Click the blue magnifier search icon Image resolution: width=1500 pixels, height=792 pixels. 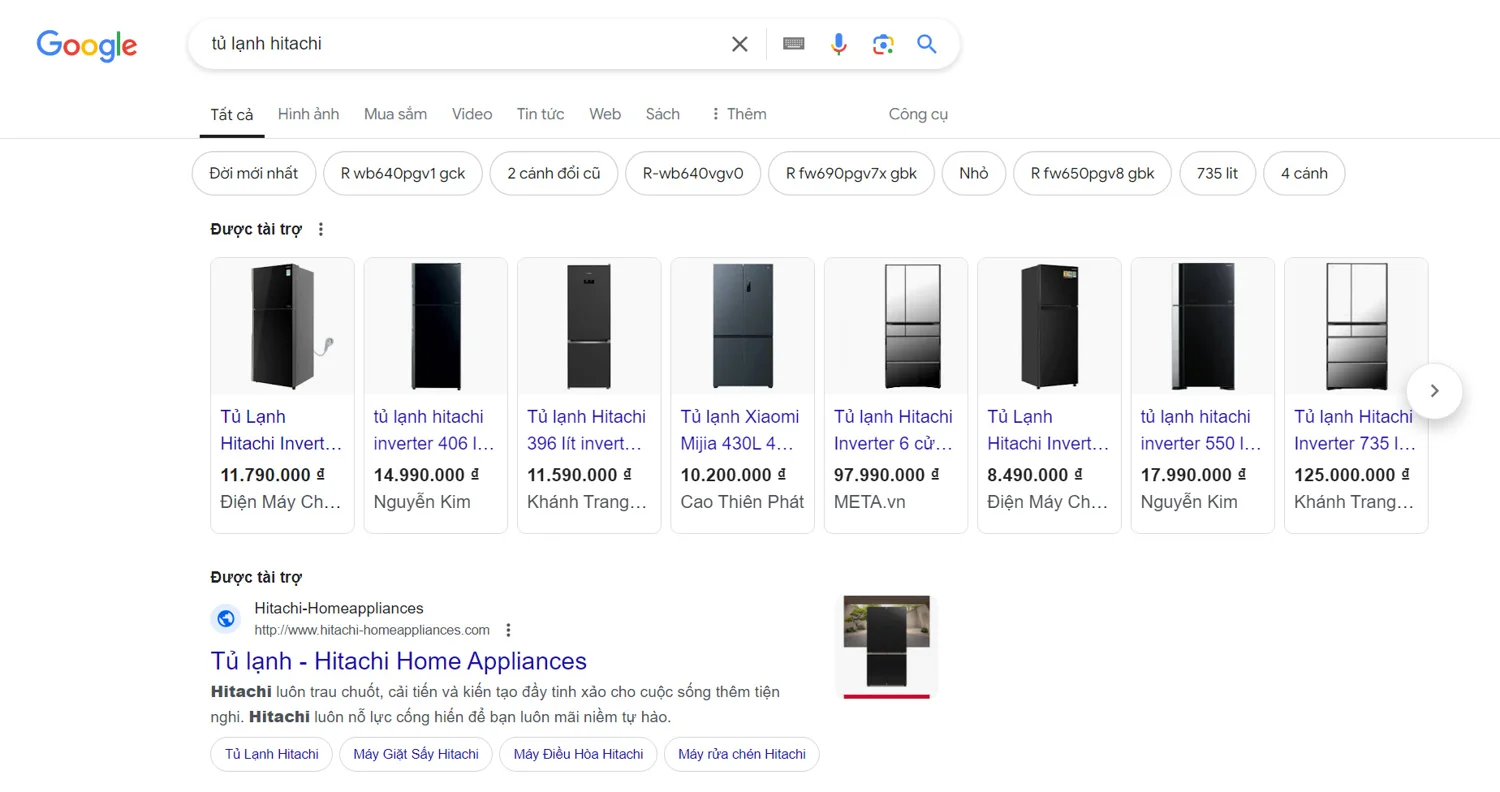click(927, 44)
